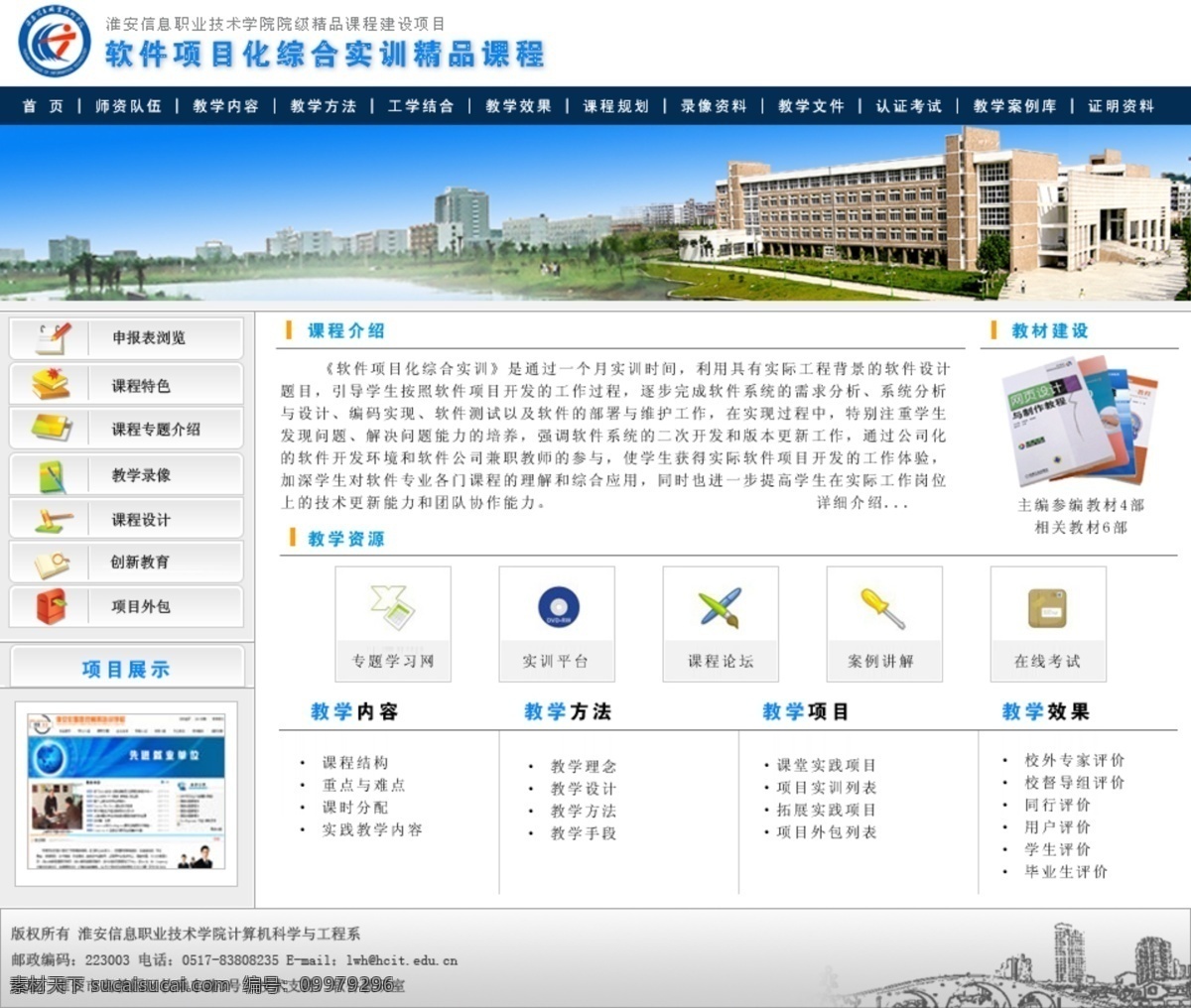Open 校督导组评价 link
The height and width of the screenshot is (1008, 1191).
1075,783
